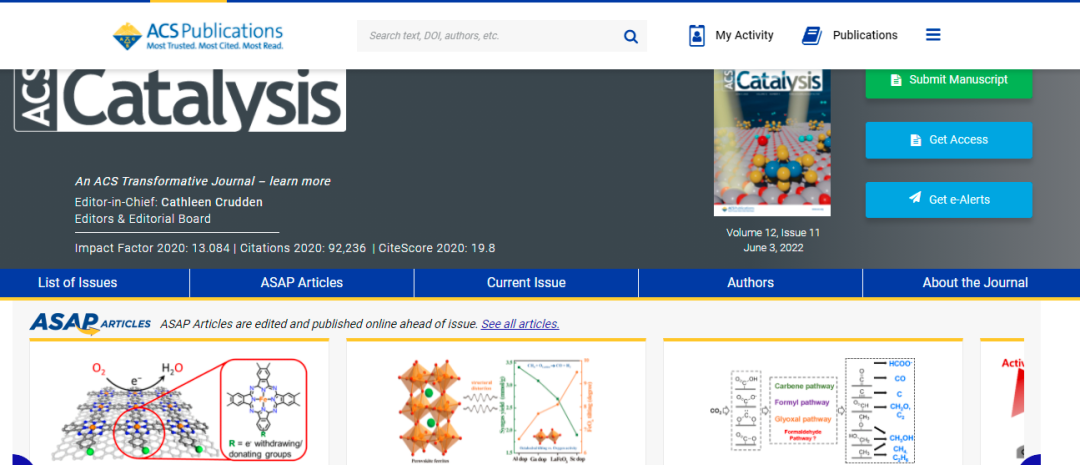Open the List of Issues tab
Viewport: 1080px width, 465px height.
(x=77, y=283)
